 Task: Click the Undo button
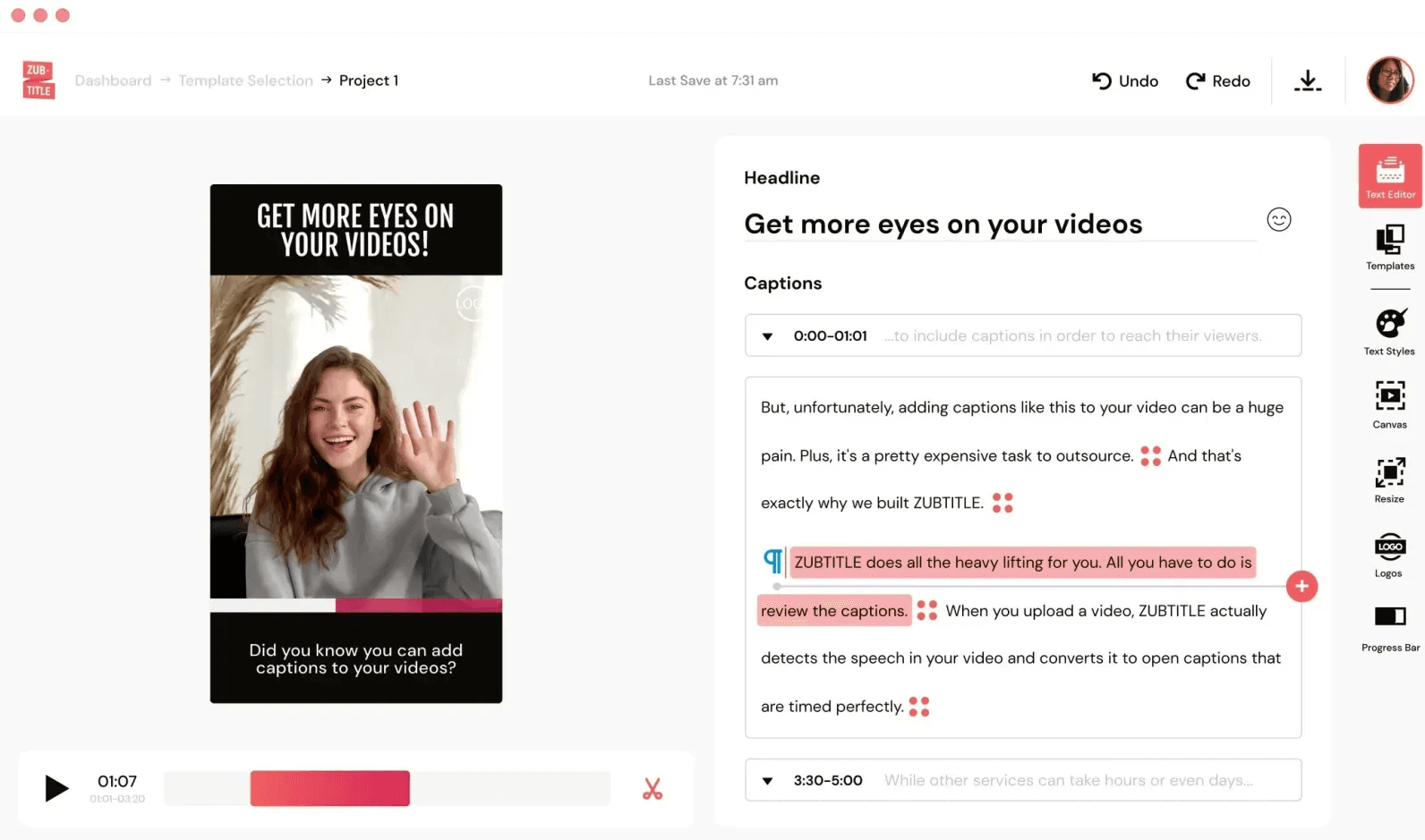click(1125, 81)
